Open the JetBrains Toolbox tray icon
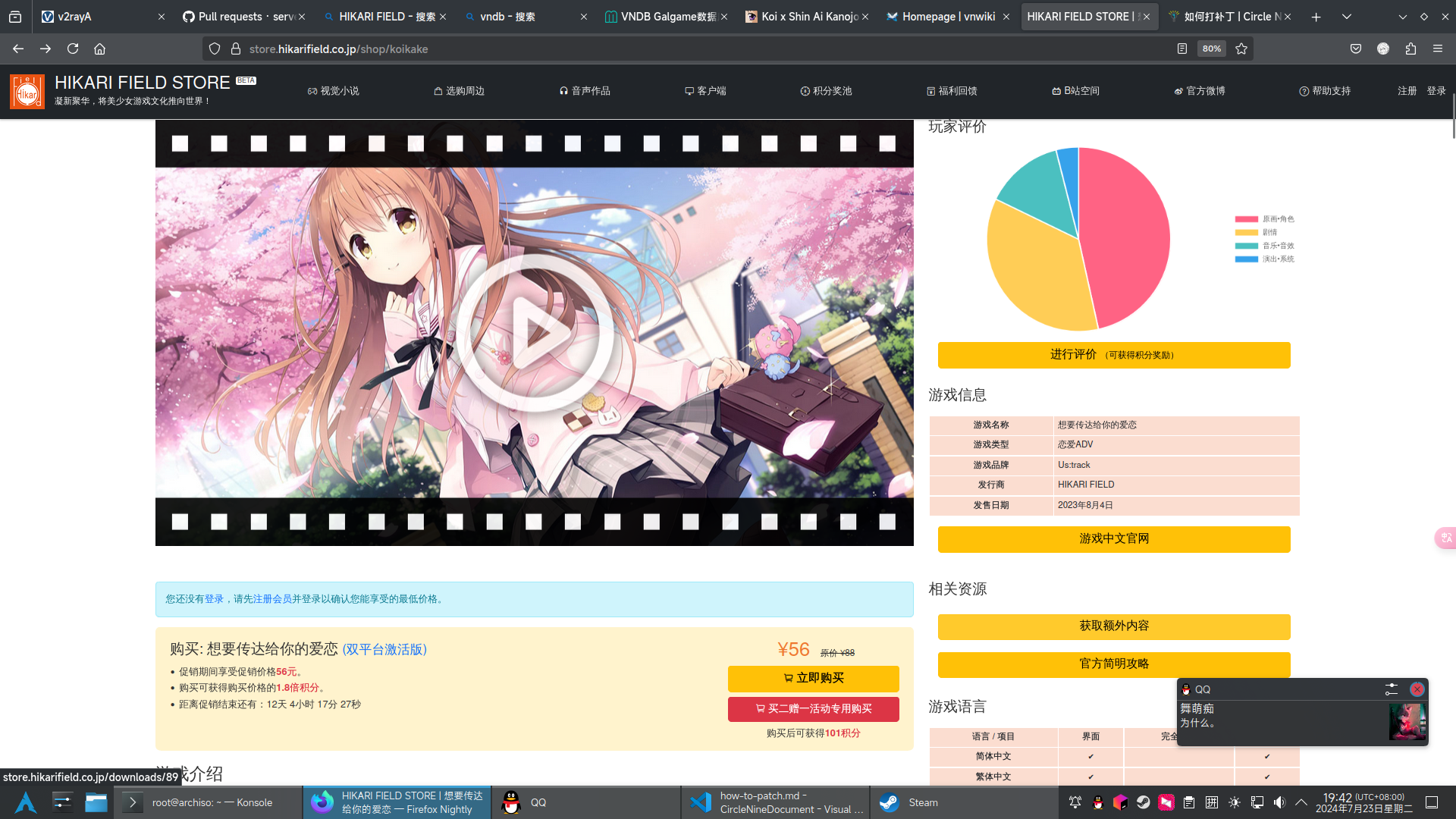 coord(1121,802)
